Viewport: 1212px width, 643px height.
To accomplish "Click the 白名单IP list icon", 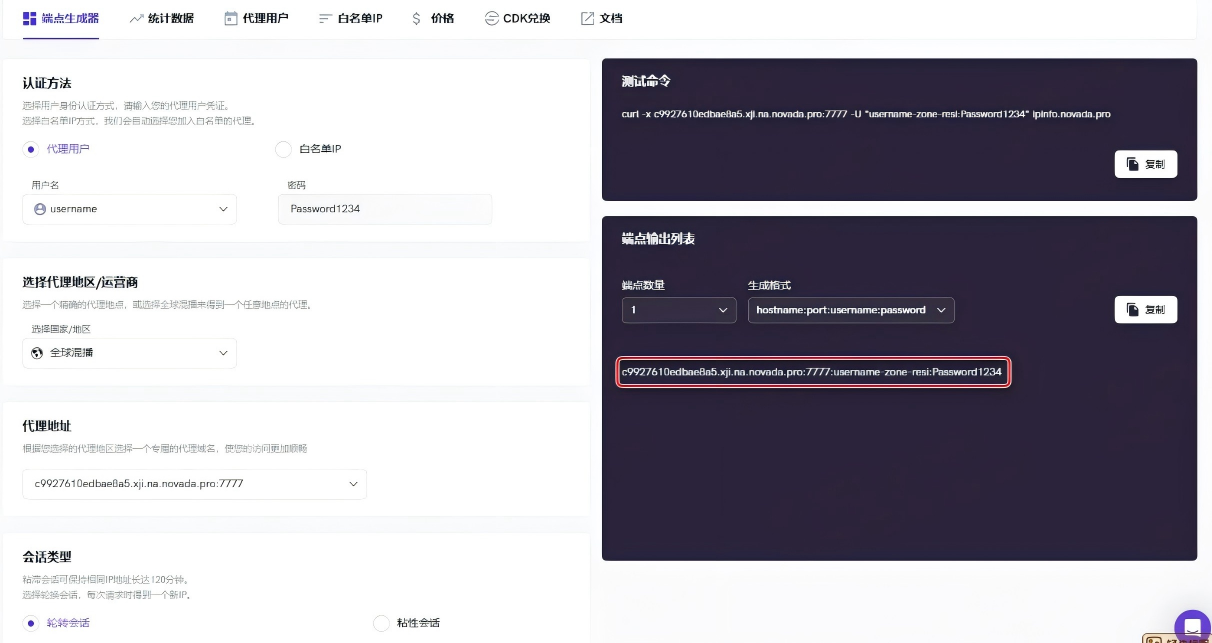I will (x=325, y=18).
